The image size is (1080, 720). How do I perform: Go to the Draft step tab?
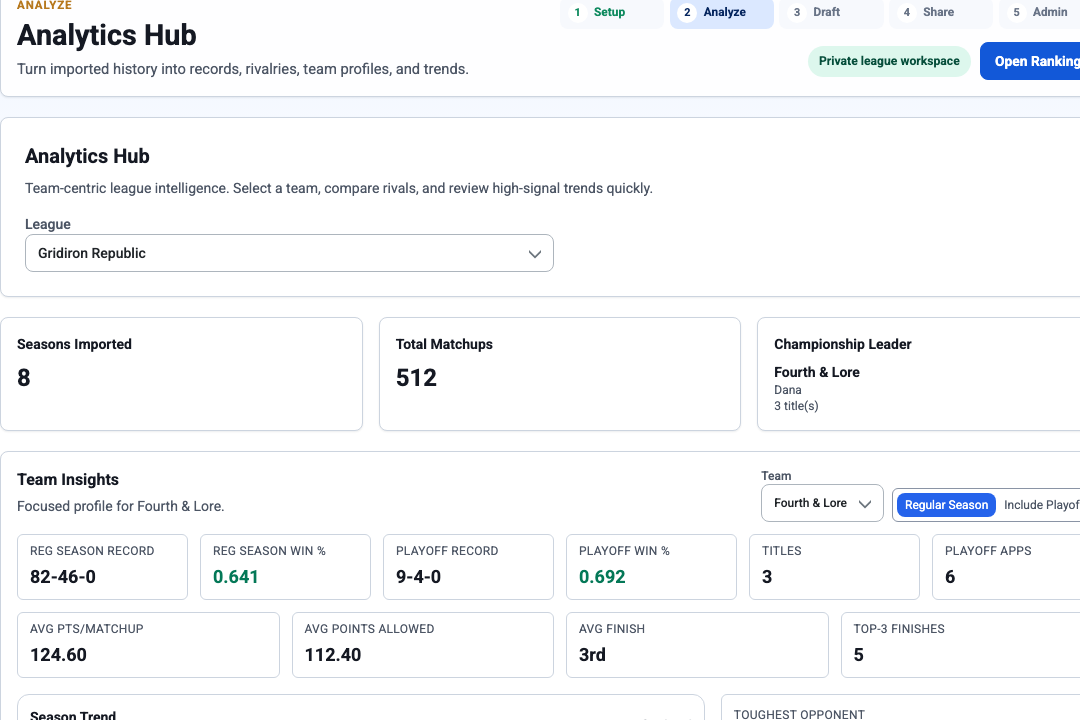831,12
